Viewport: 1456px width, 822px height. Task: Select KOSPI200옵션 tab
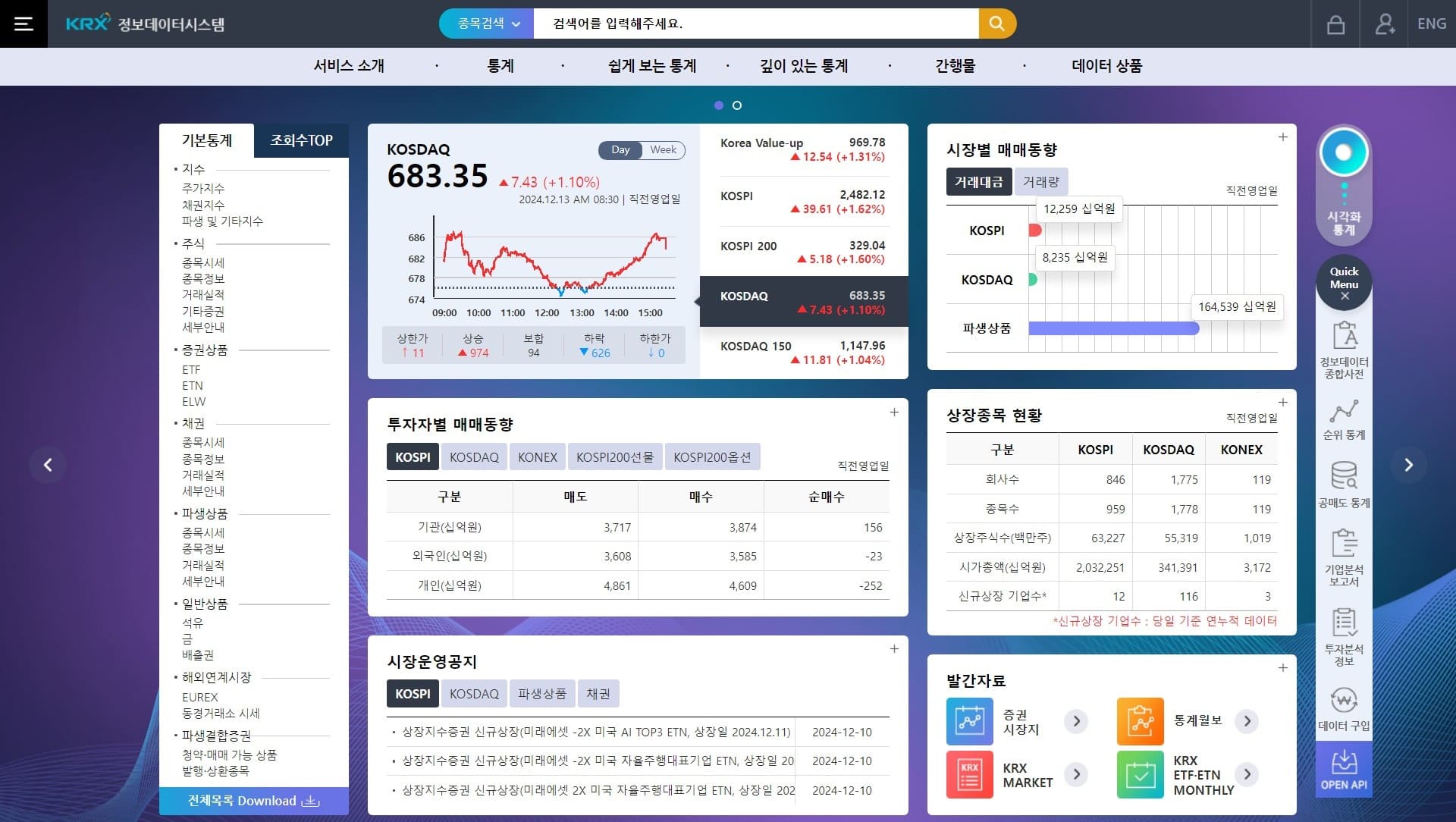[712, 457]
